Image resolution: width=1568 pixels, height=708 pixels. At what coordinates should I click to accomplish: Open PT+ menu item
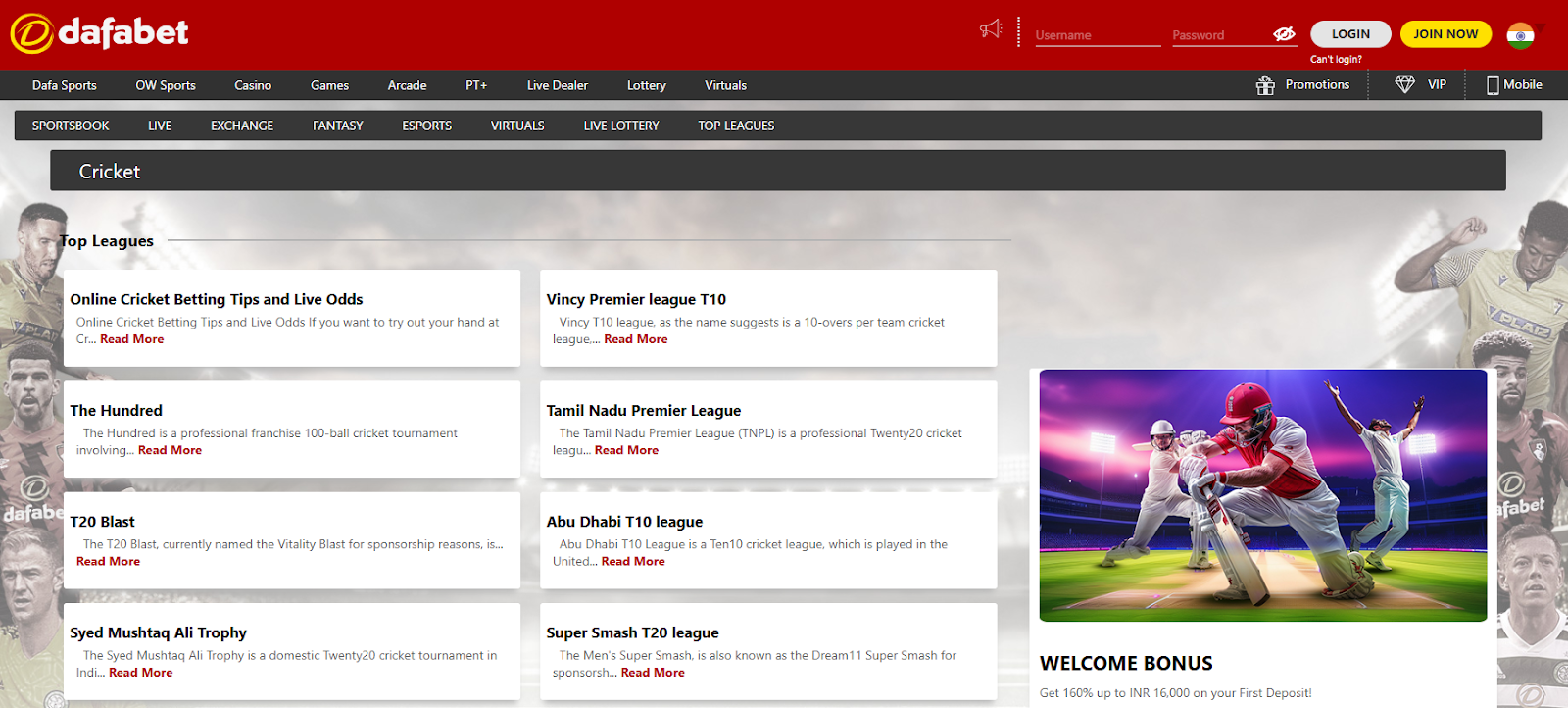(476, 85)
